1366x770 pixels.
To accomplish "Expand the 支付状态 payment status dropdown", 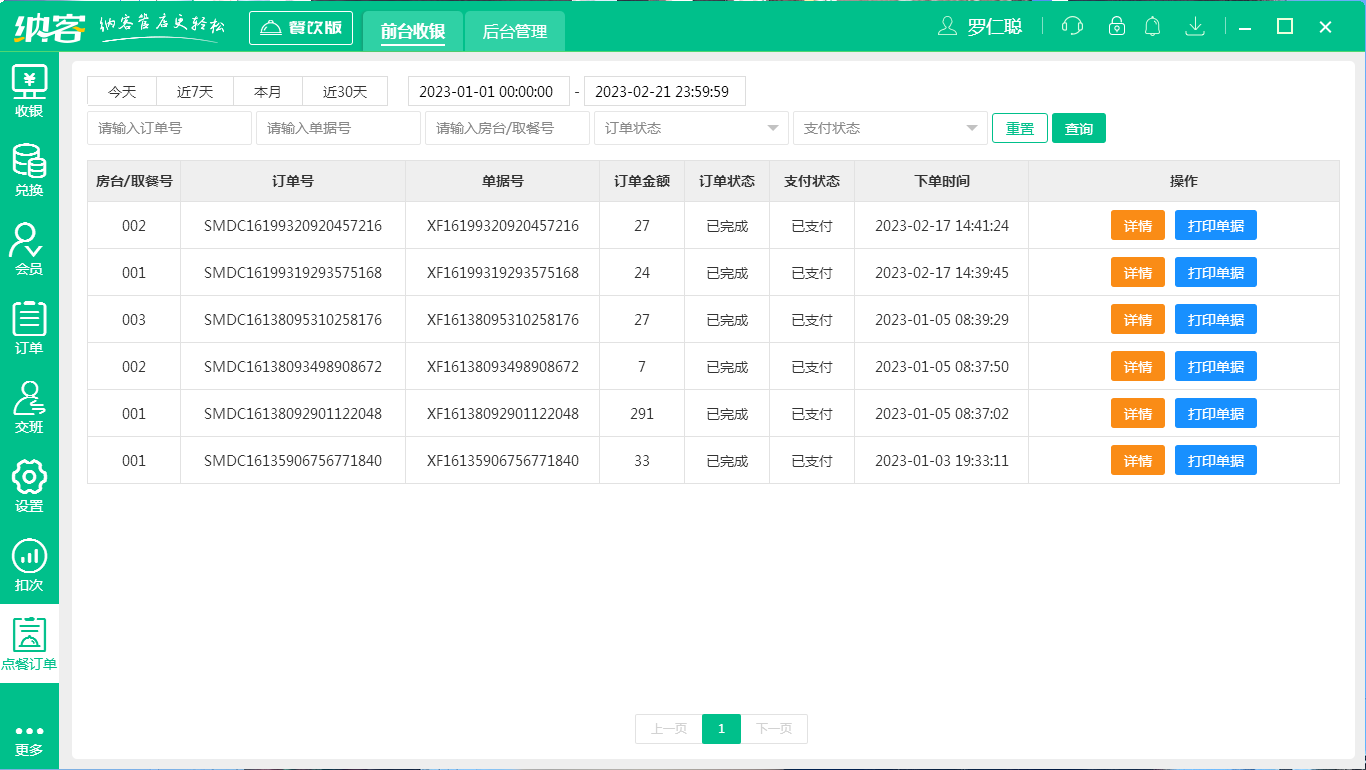I will coord(890,128).
